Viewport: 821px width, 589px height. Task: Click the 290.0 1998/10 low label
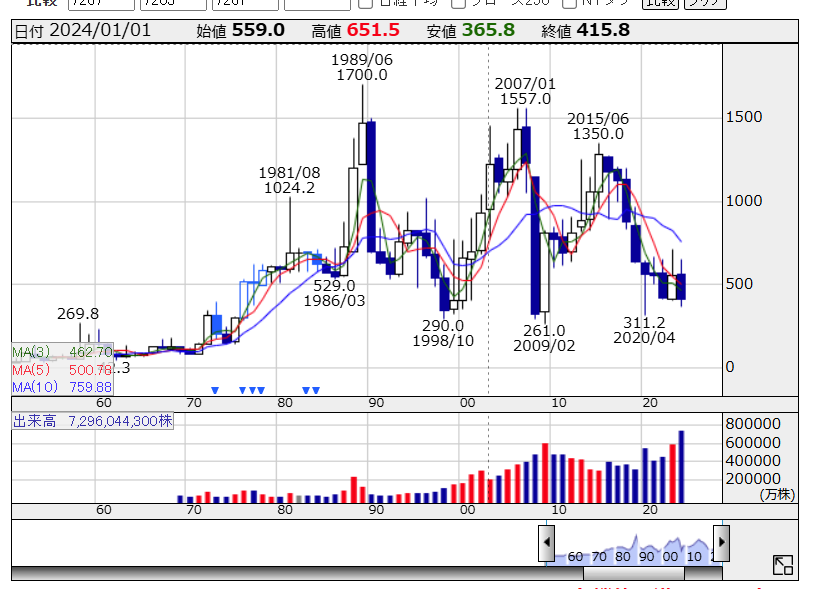coord(443,333)
